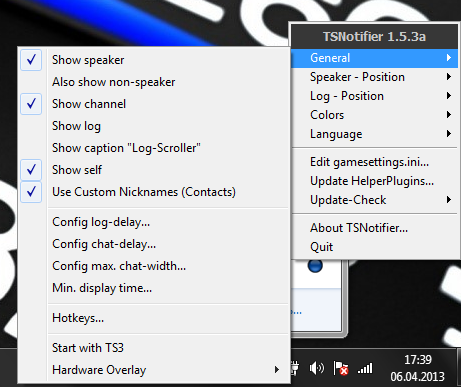Enable Also show non-speaker option
The height and width of the screenshot is (387, 461).
(x=153, y=82)
